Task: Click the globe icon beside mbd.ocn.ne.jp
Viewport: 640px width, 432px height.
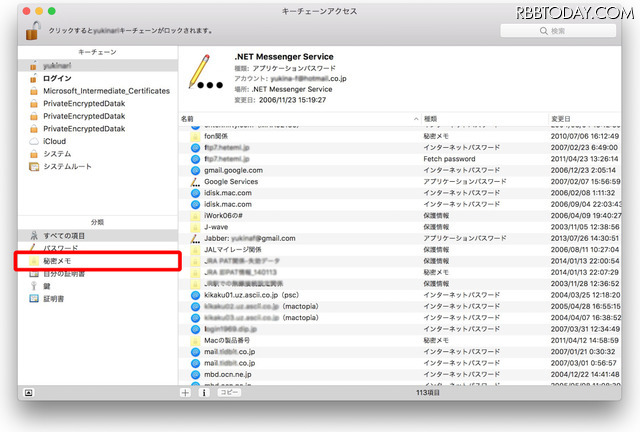Action: 196,374
